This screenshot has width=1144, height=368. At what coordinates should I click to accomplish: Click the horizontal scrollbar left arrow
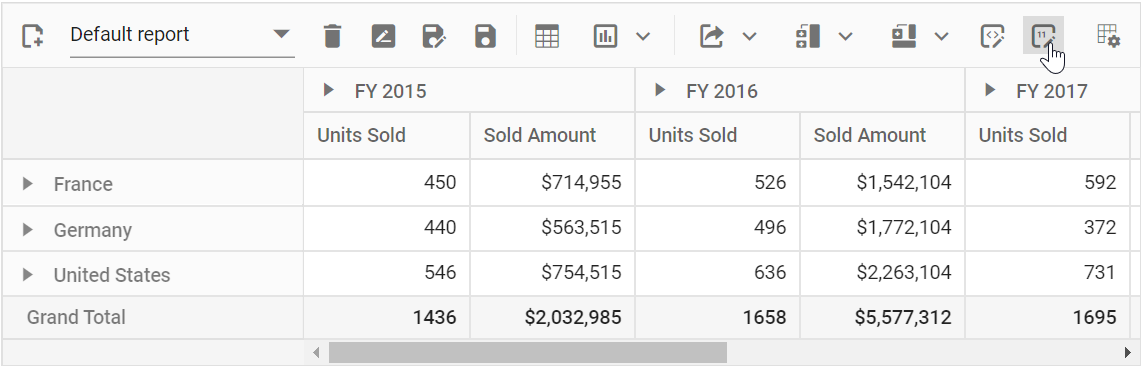316,353
